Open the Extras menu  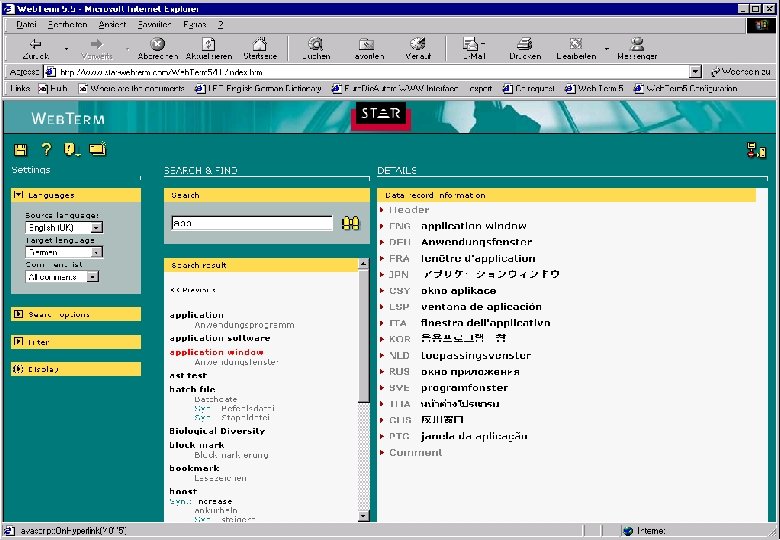(x=195, y=24)
